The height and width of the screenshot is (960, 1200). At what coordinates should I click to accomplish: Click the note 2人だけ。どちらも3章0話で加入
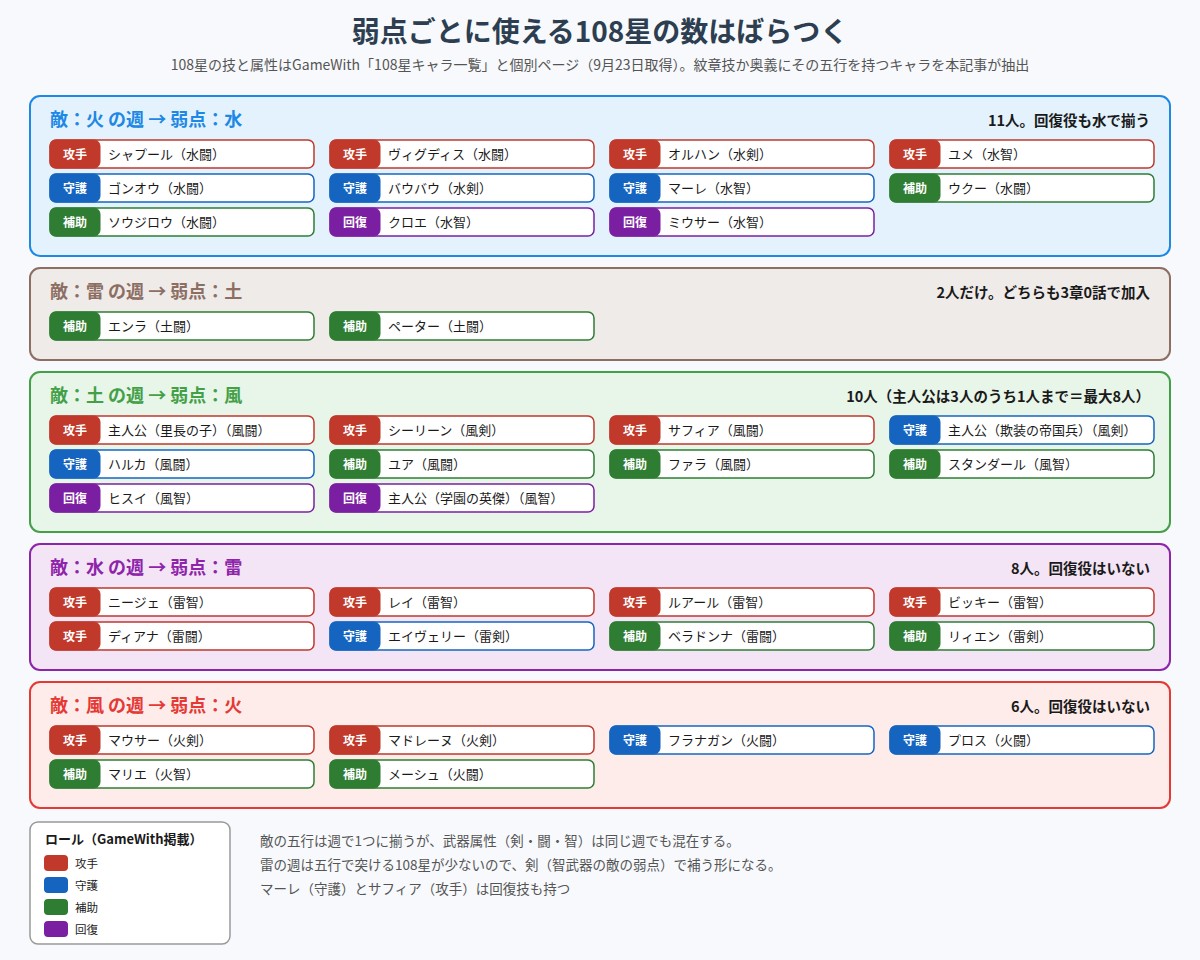pyautogui.click(x=1043, y=293)
